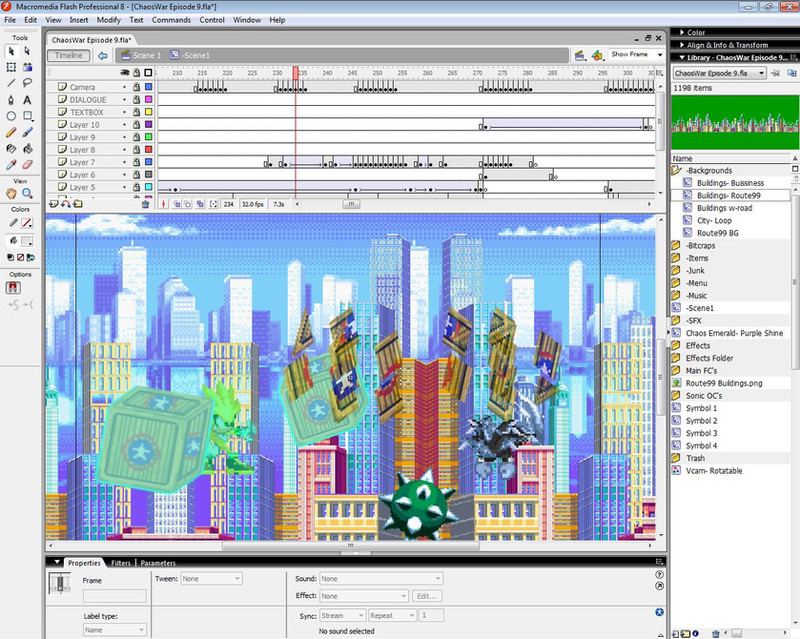The image size is (800, 639).
Task: Select the Line tool
Action: [x=11, y=83]
